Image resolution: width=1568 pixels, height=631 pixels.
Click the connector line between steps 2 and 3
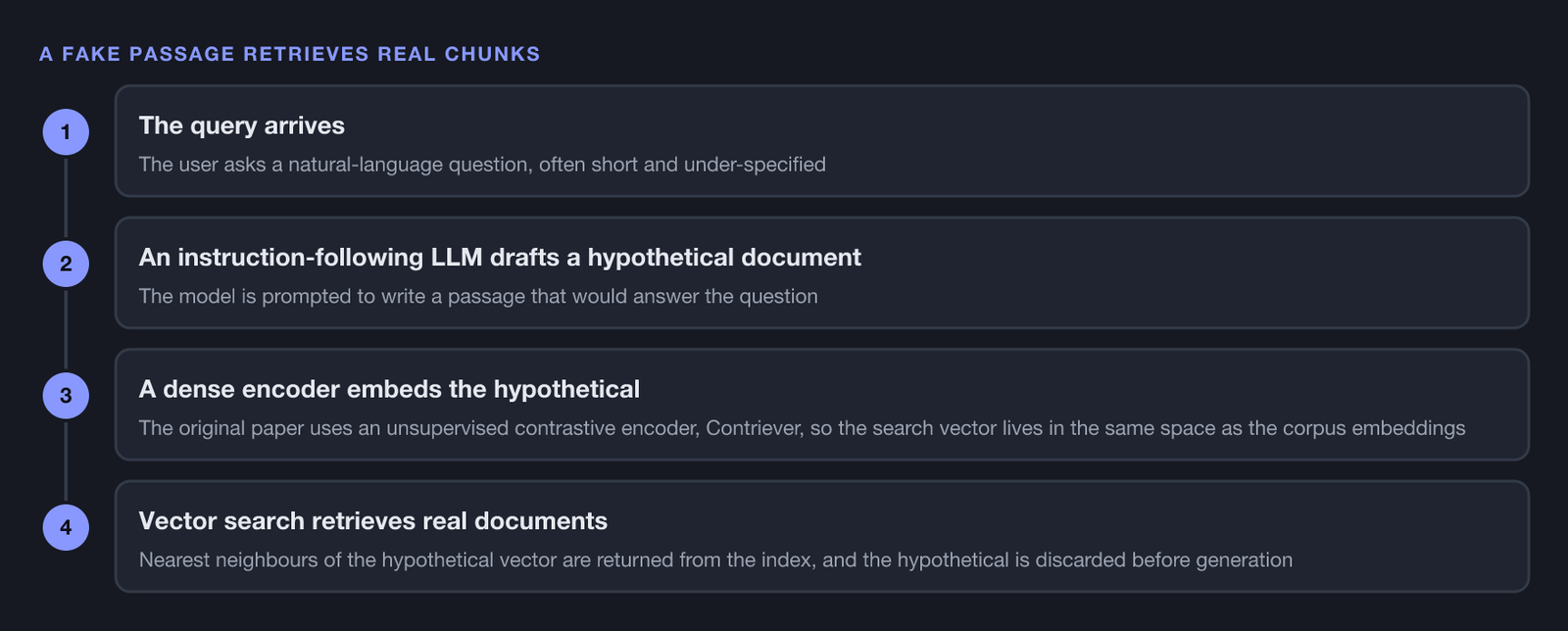point(66,329)
